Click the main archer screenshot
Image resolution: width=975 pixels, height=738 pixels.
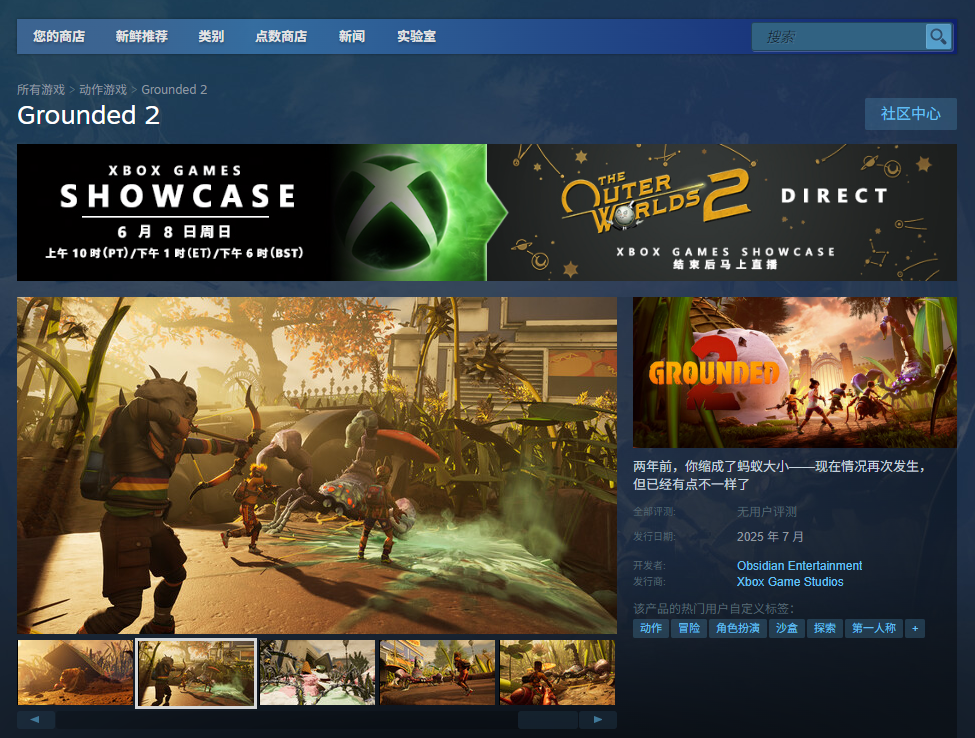317,465
